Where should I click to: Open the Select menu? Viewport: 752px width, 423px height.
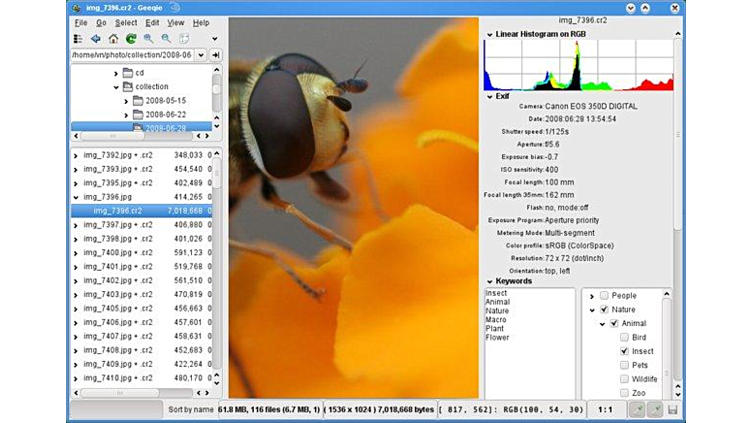[x=126, y=22]
